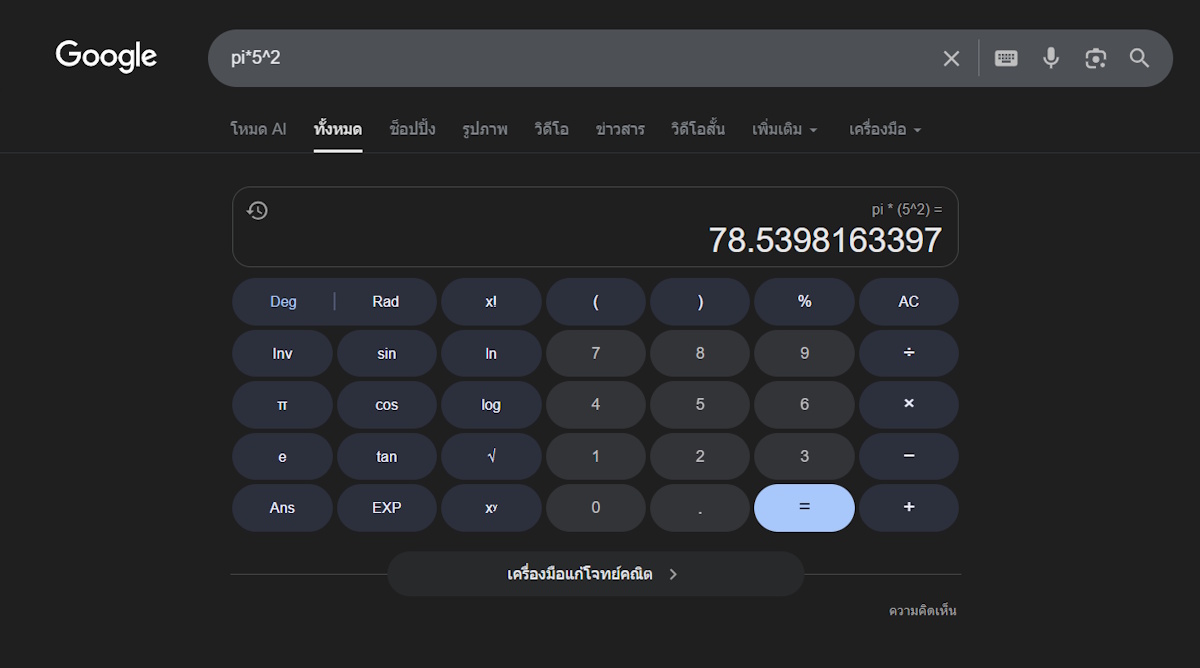Click the magnifying glass search icon
The image size is (1200, 668).
(1140, 59)
